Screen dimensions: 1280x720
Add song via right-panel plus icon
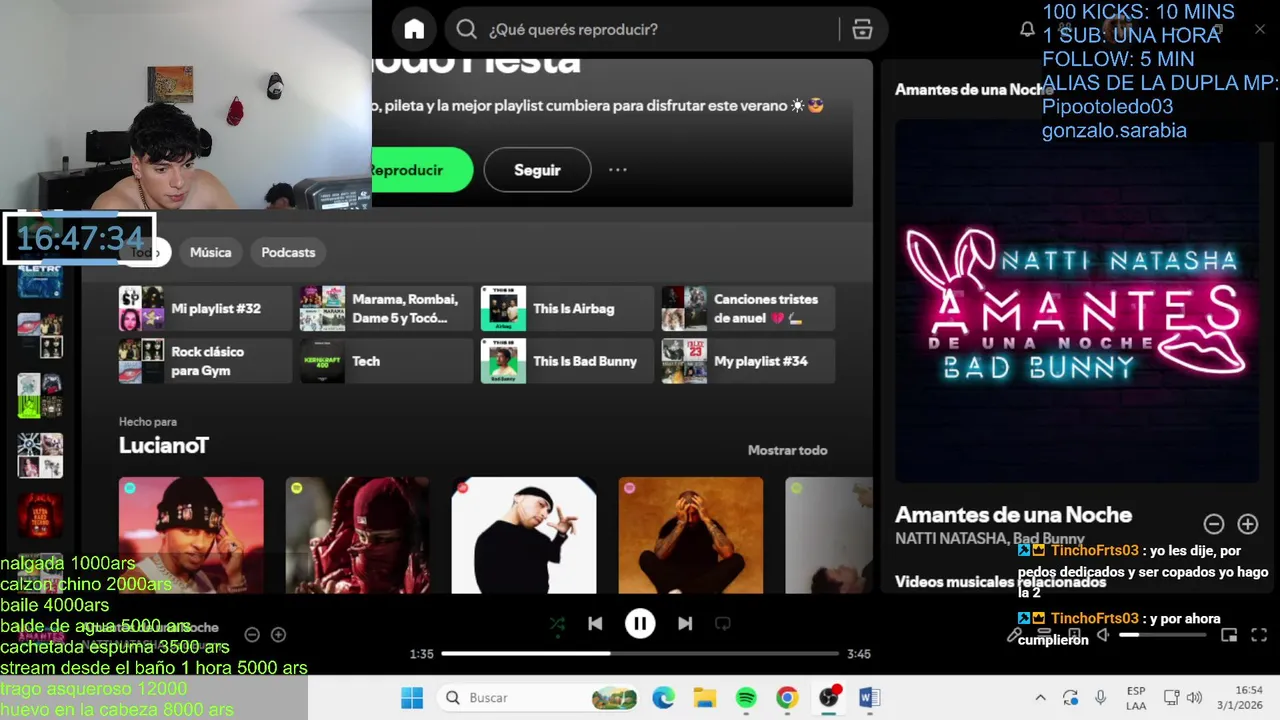[1248, 524]
